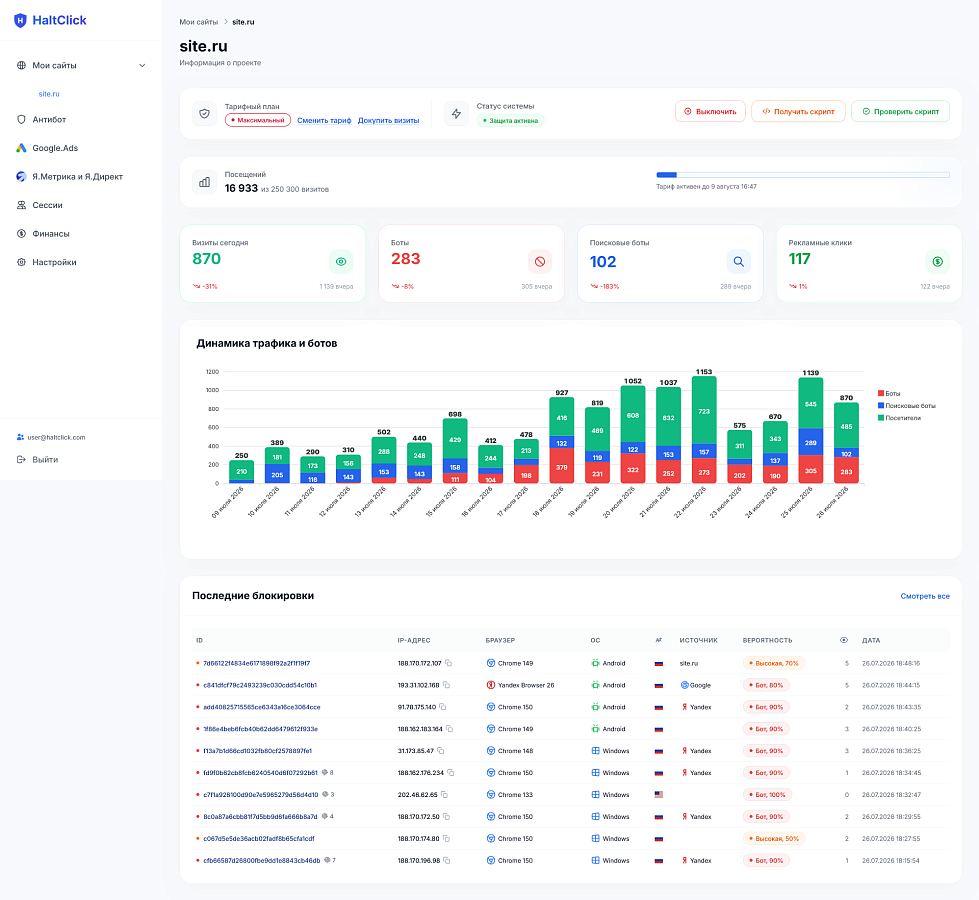Click user@haltclick.com account label
Screen dimensions: 979x900
tap(56, 437)
